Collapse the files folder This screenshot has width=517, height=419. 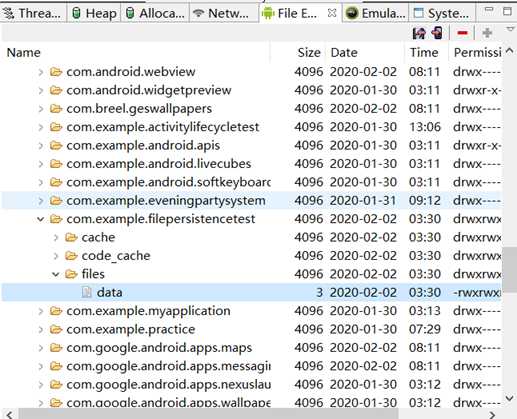click(x=56, y=274)
